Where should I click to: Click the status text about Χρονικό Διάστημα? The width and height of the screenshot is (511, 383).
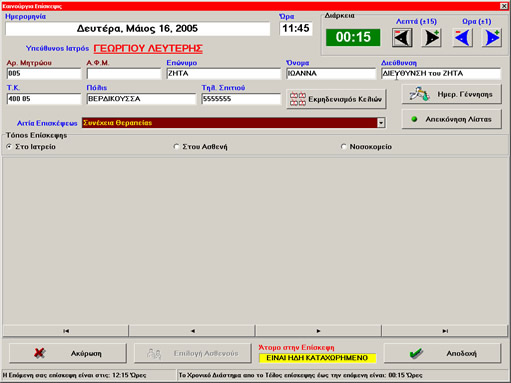click(301, 375)
